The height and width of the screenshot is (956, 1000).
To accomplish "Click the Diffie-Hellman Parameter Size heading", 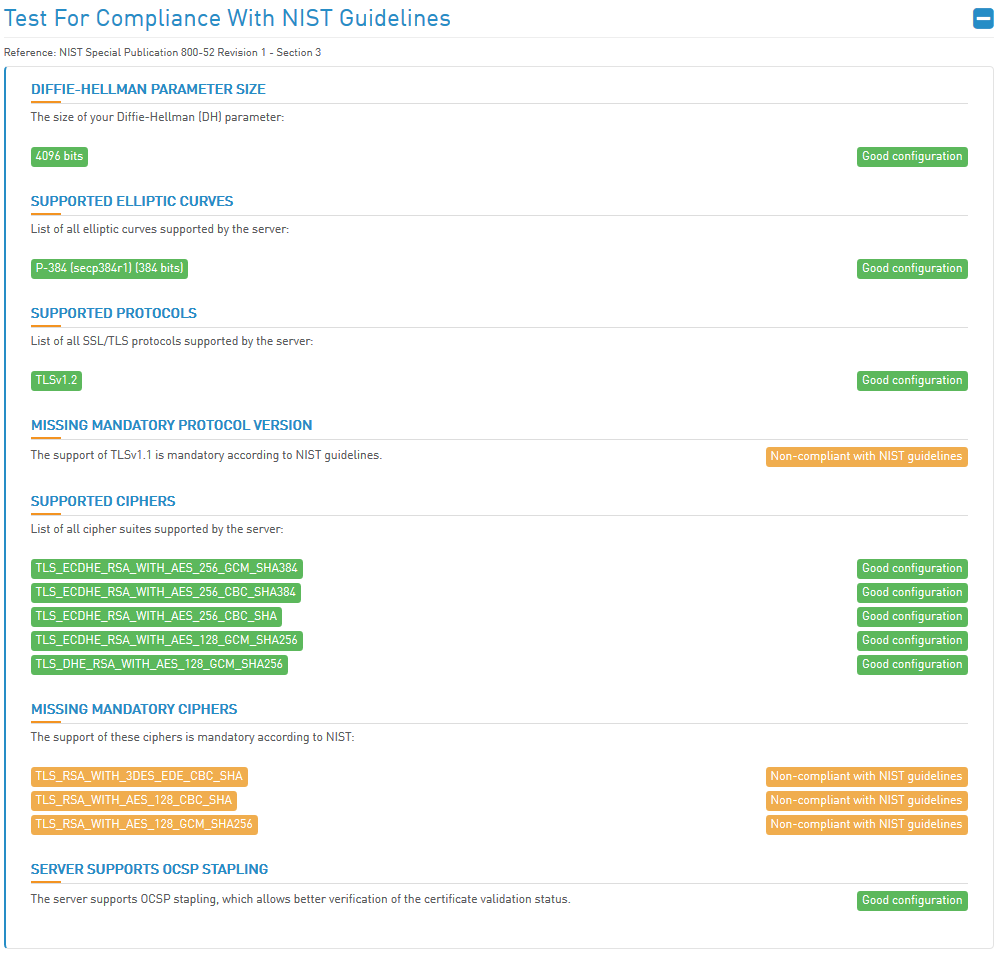I will (148, 89).
